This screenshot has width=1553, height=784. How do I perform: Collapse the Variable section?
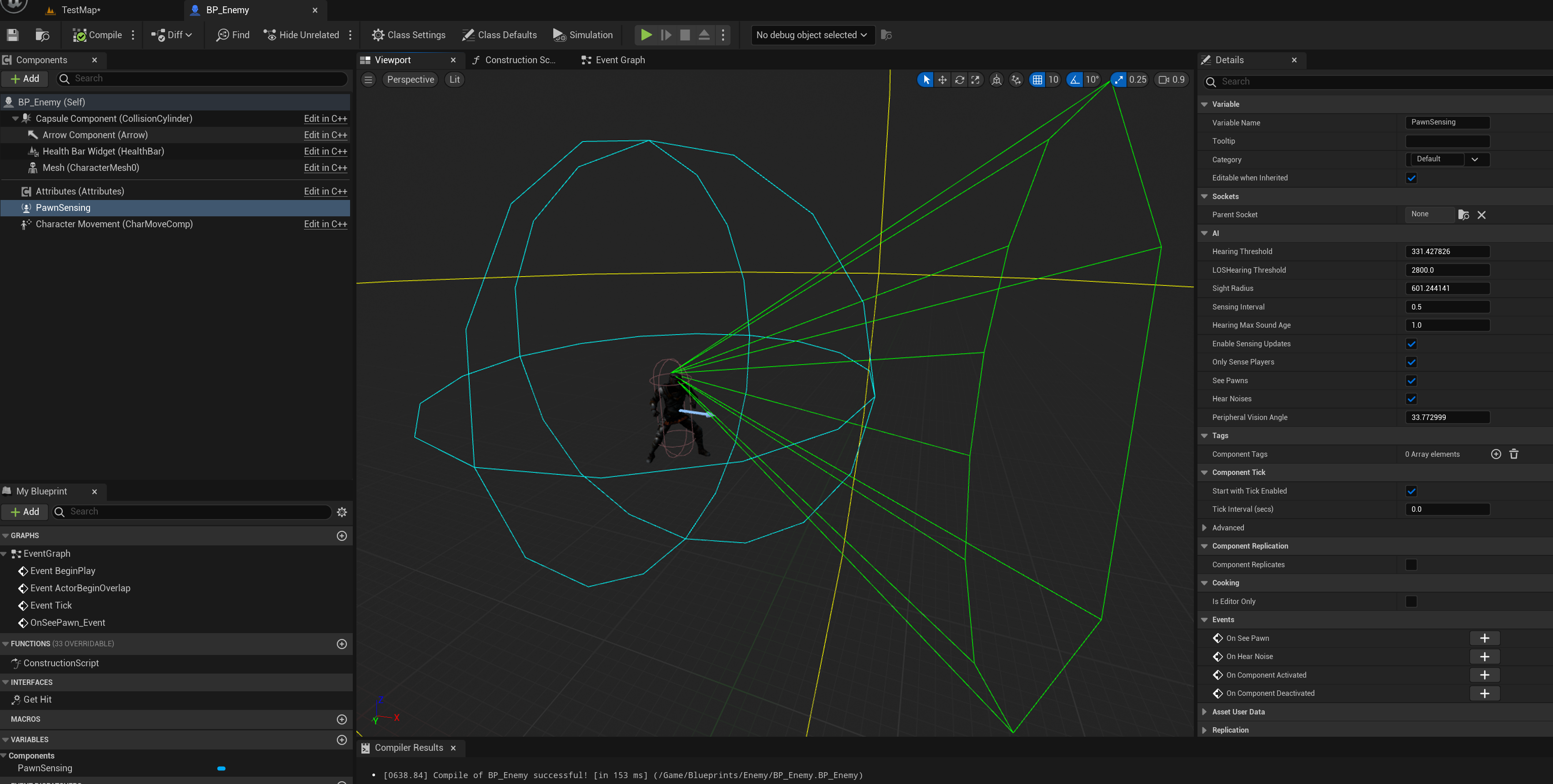click(x=1205, y=104)
